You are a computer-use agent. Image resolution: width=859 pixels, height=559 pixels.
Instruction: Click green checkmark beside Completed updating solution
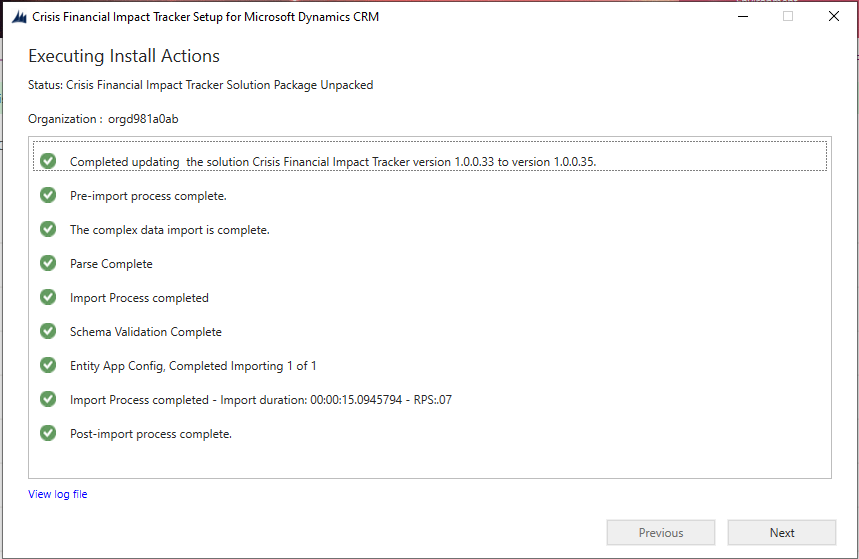(48, 161)
